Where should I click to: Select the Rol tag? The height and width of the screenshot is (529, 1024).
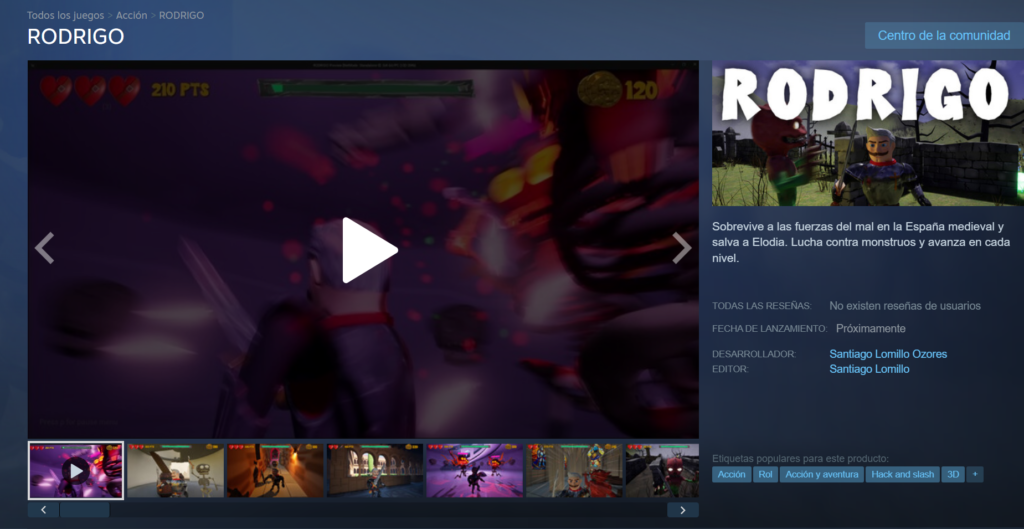pyautogui.click(x=765, y=475)
